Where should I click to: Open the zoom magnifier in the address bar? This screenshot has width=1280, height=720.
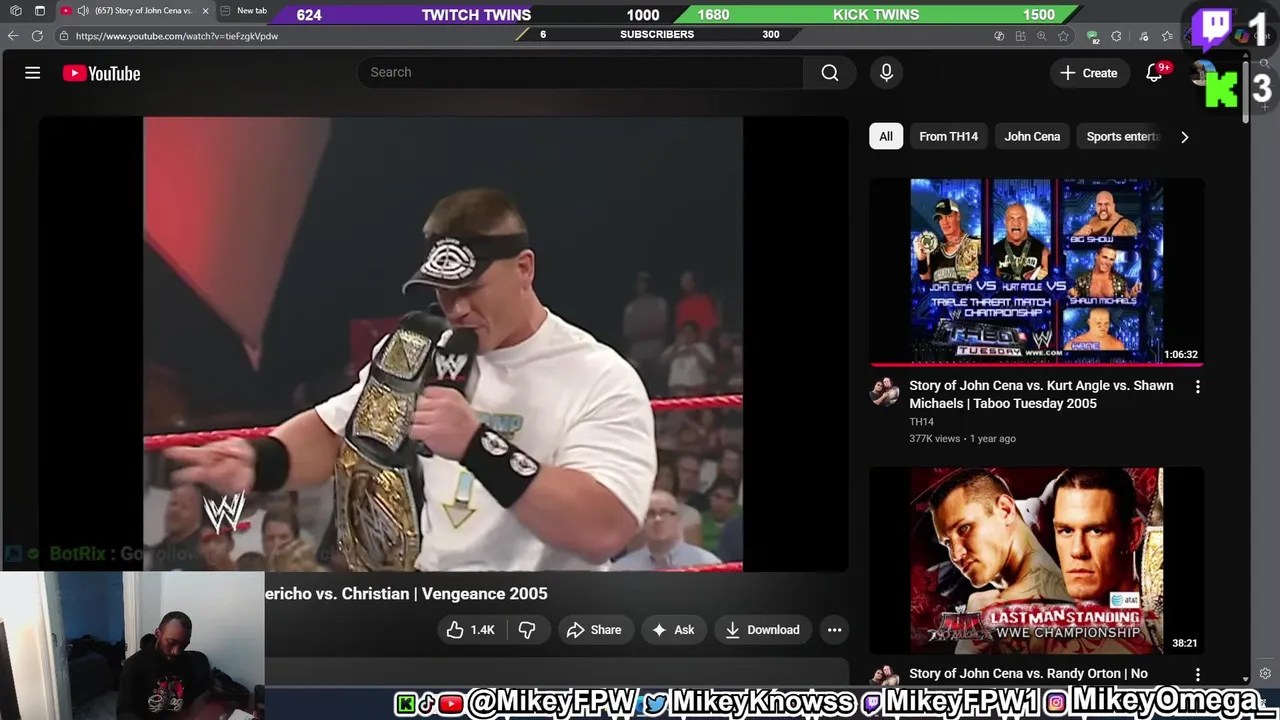click(1042, 36)
